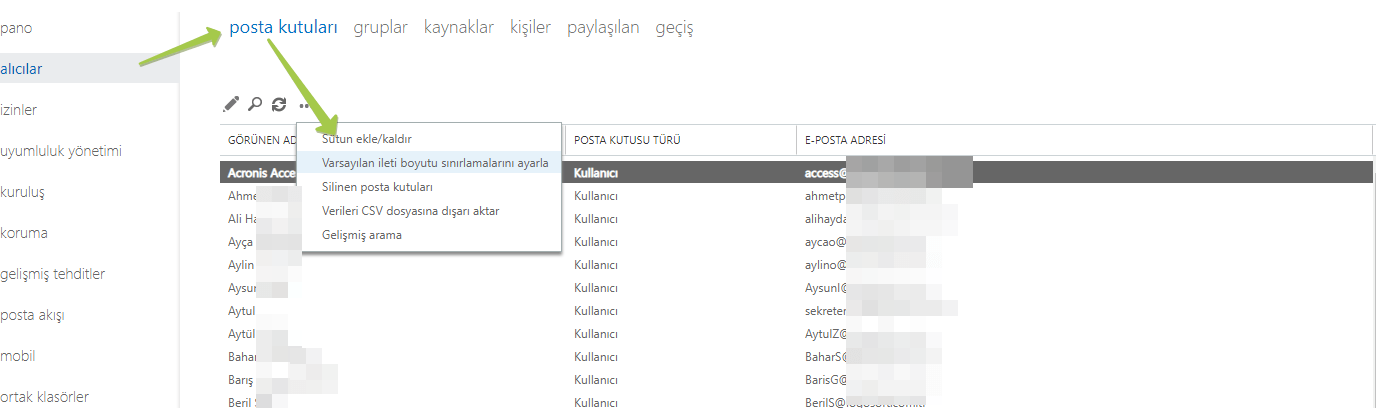1376x408 pixels.
Task: Select the Acronis Access mailbox row
Action: pyautogui.click(x=796, y=172)
